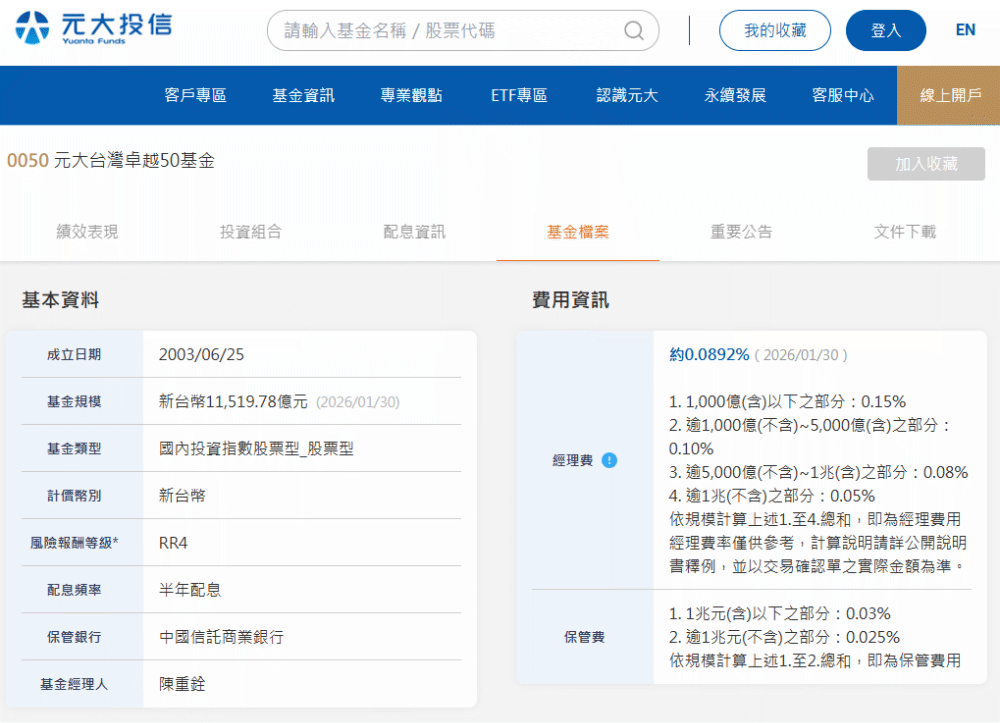This screenshot has height=723, width=1000.
Task: Click 加入收藏 to favorite this fund
Action: pos(926,164)
